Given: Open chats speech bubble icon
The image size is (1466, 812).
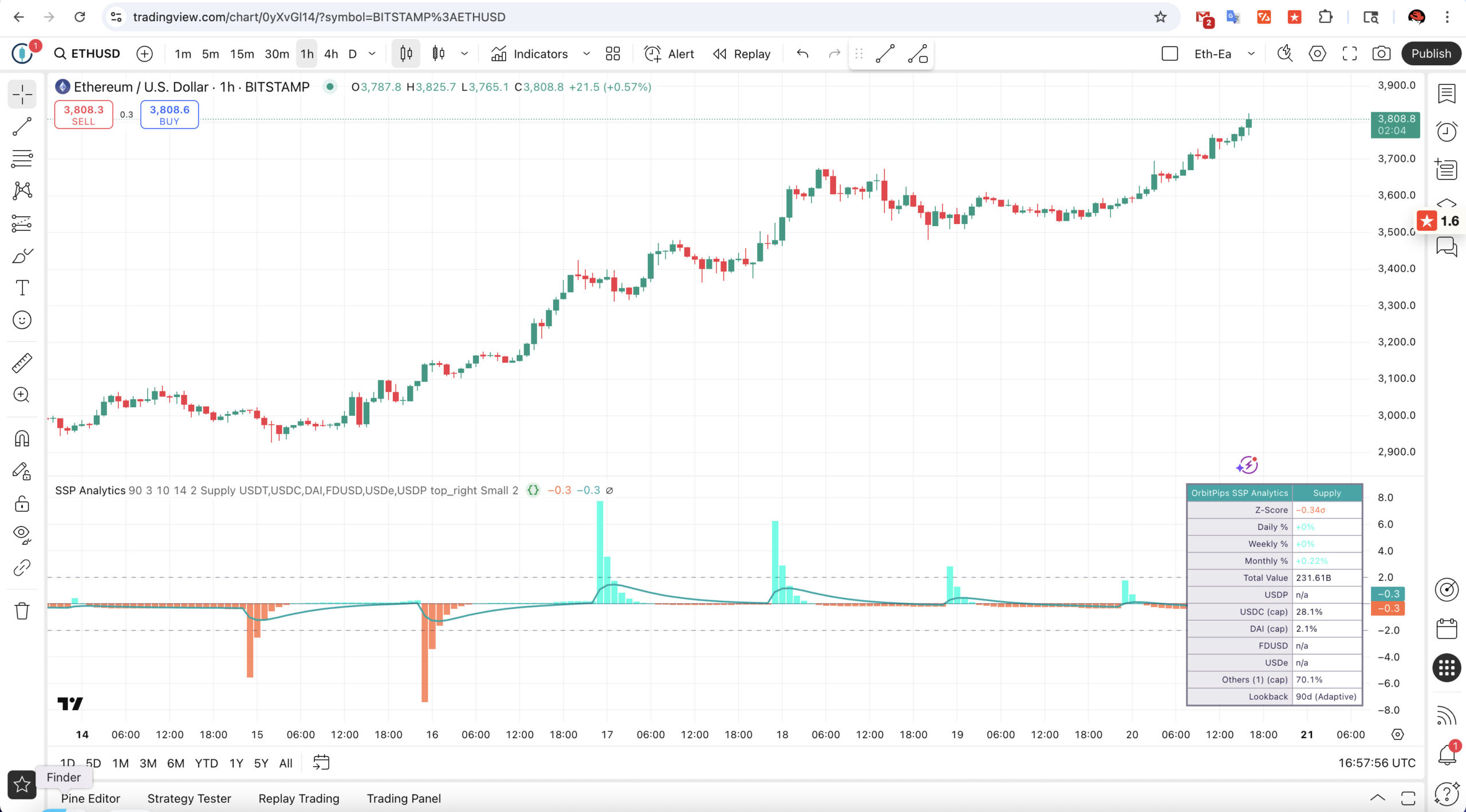Looking at the screenshot, I should [1447, 247].
